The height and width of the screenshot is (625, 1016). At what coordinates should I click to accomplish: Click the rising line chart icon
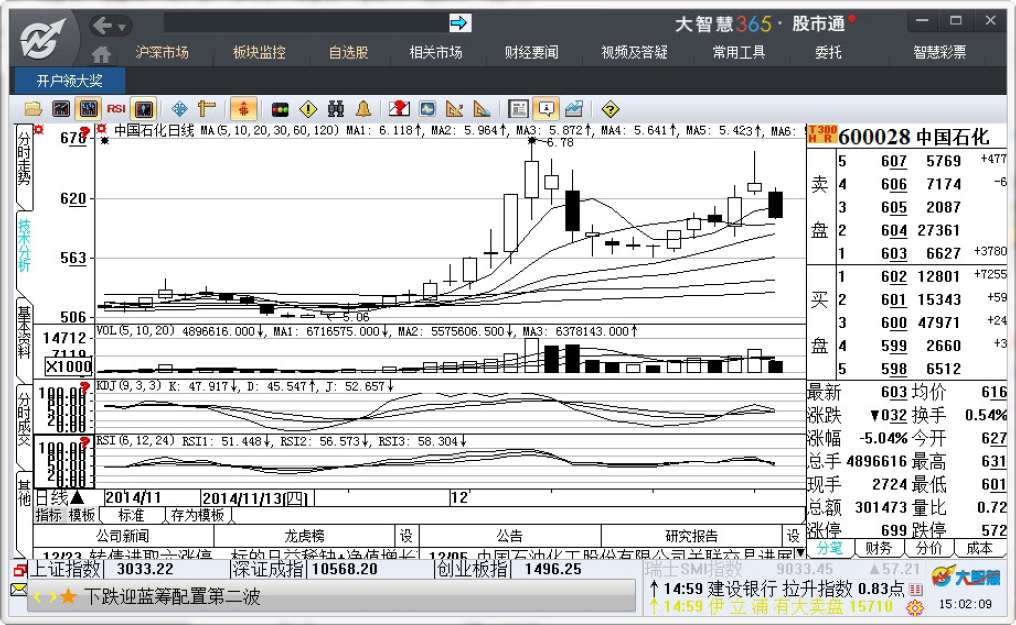[x=574, y=109]
